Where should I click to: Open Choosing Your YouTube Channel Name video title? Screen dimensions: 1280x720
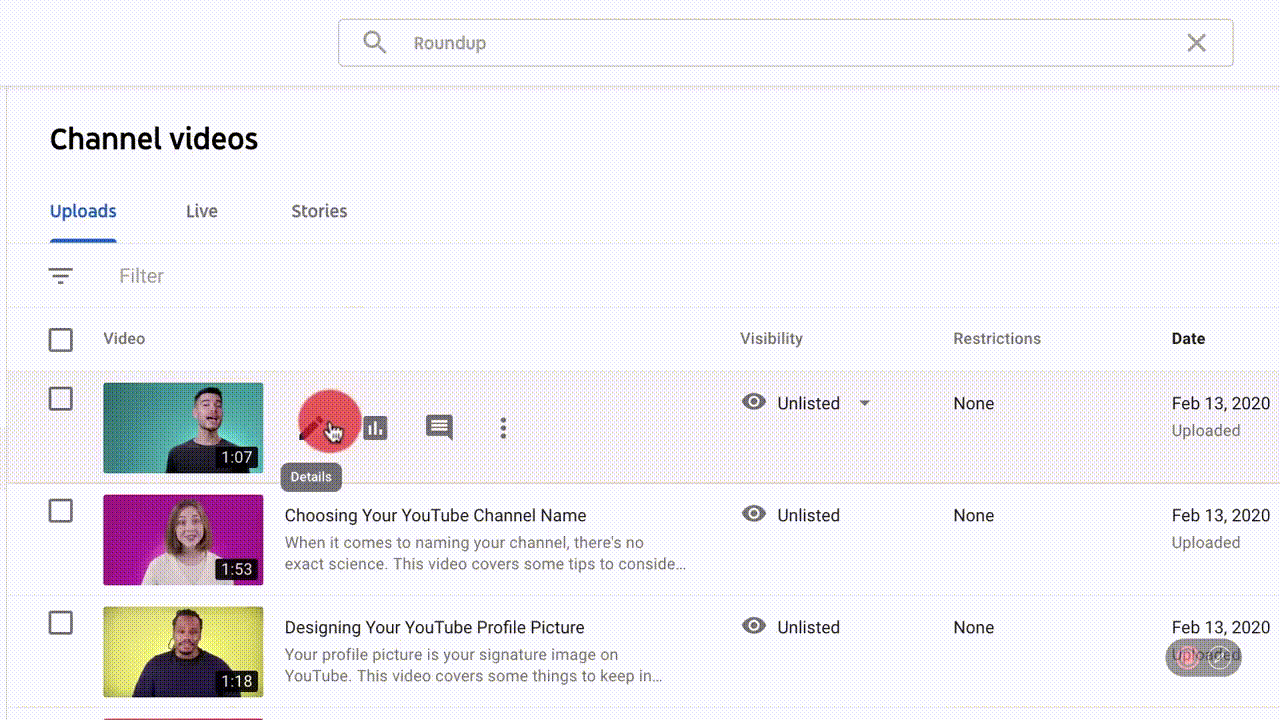coord(435,516)
